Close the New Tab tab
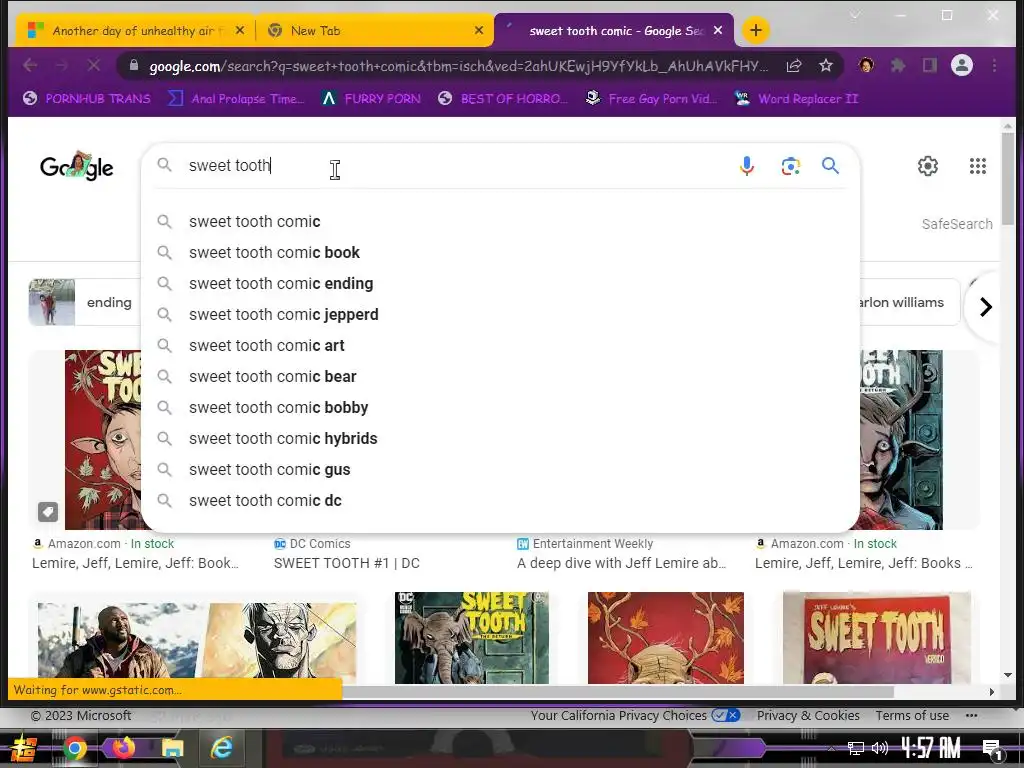 [x=479, y=30]
